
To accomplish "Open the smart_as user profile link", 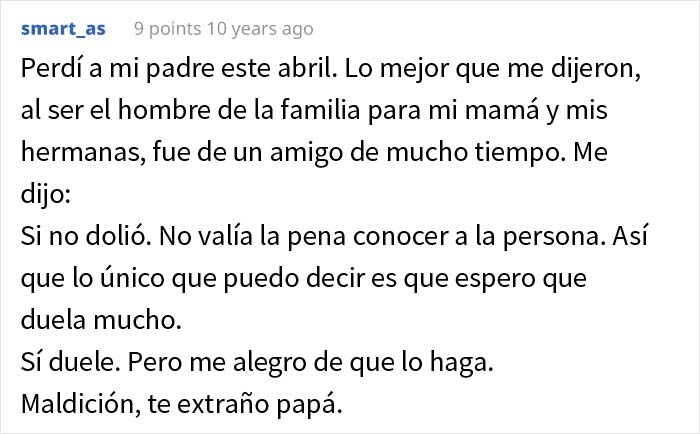I will coord(63,29).
